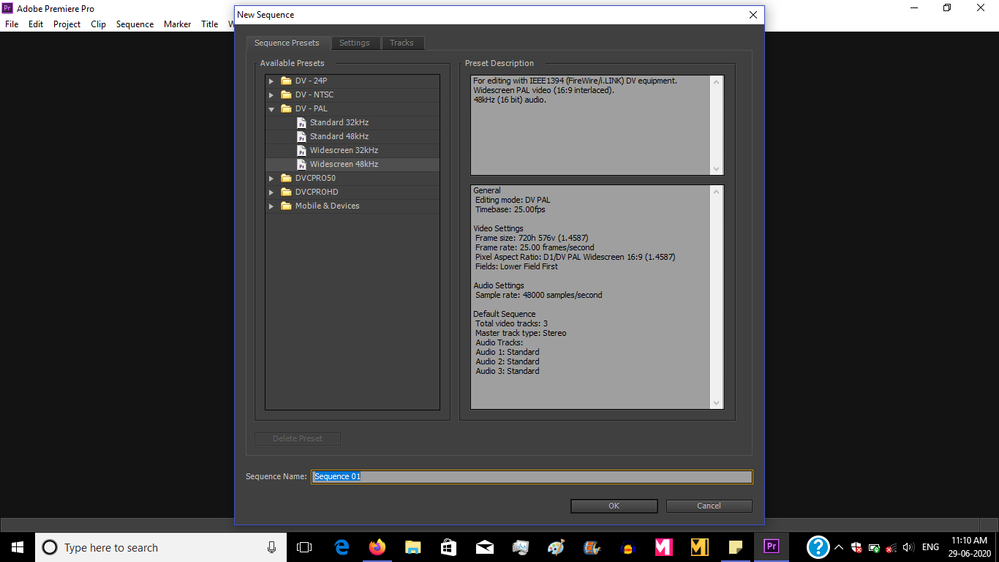Click the taskbar clock and date
Image resolution: width=999 pixels, height=562 pixels.
click(969, 547)
